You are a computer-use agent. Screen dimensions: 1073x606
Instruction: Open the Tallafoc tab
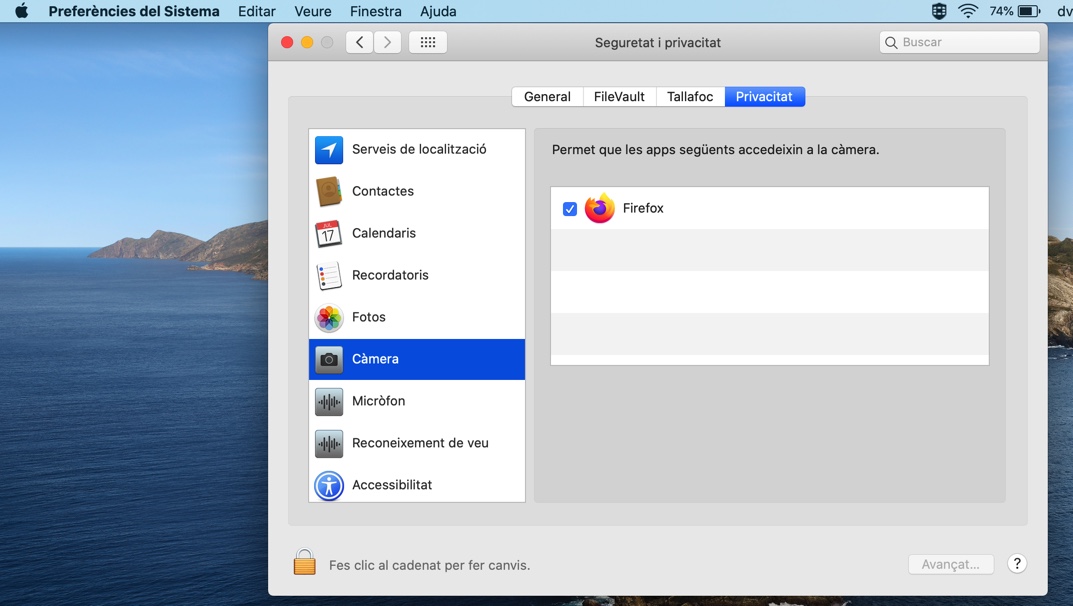(690, 97)
